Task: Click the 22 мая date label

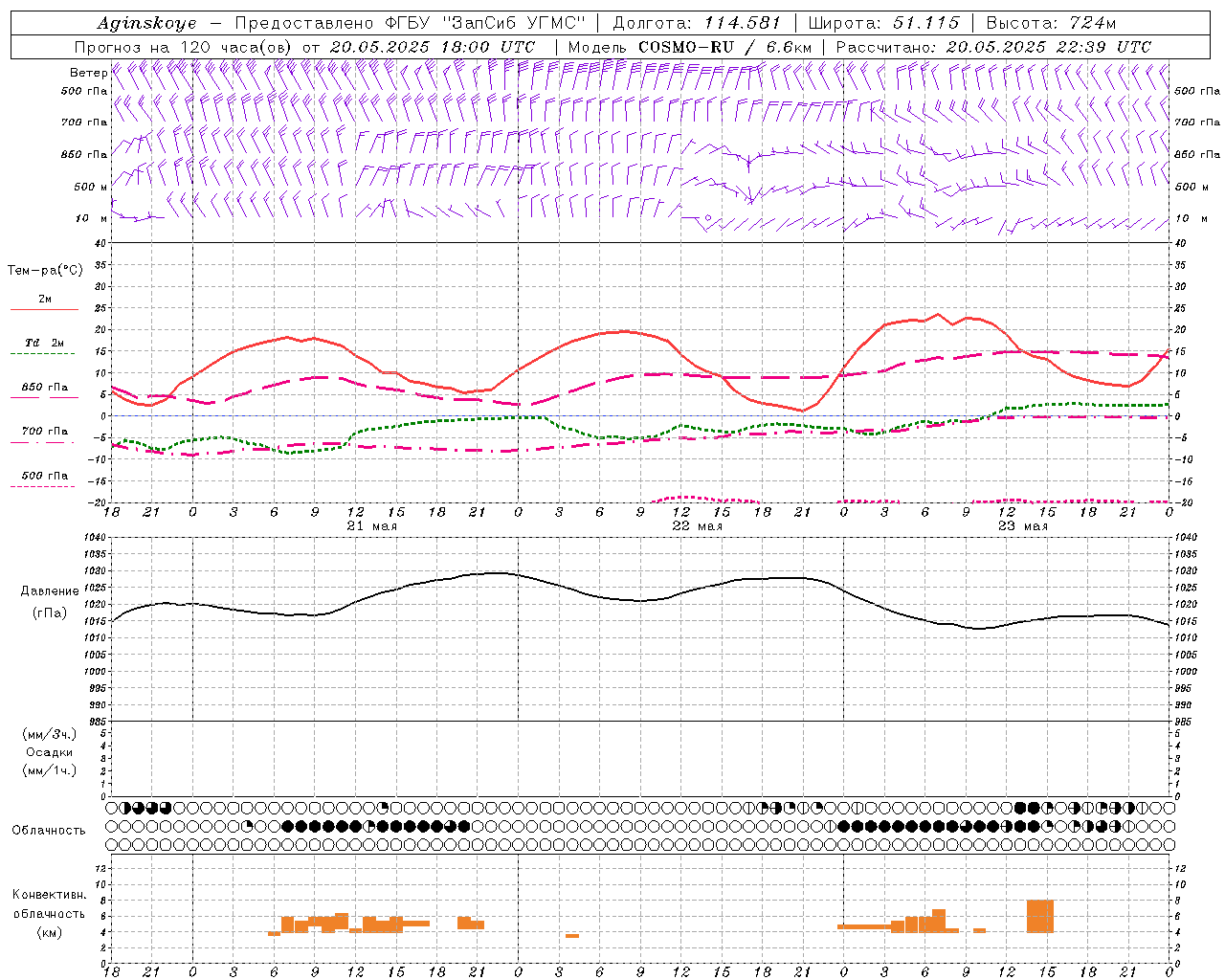Action: point(698,526)
